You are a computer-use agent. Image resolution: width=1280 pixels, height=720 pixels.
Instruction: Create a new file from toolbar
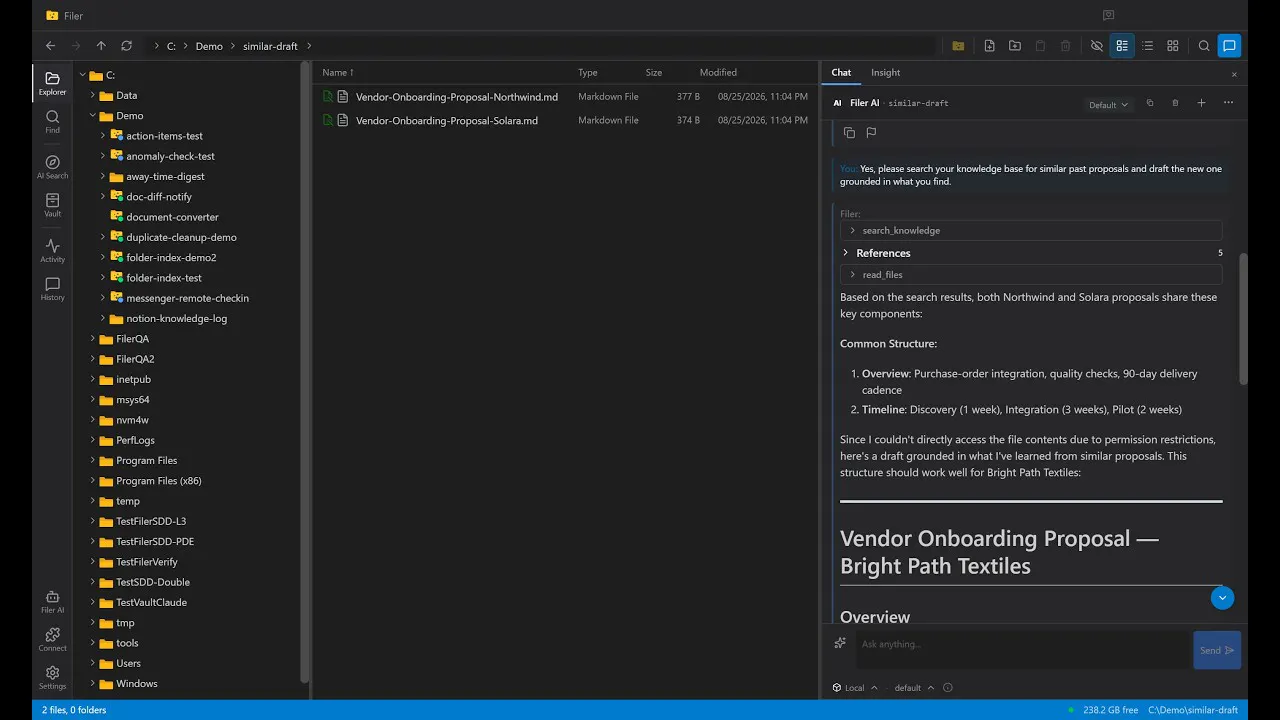(989, 46)
